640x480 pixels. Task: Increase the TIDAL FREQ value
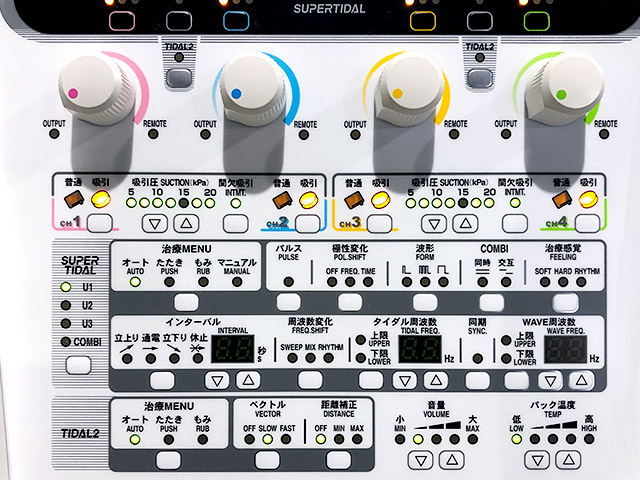click(436, 380)
